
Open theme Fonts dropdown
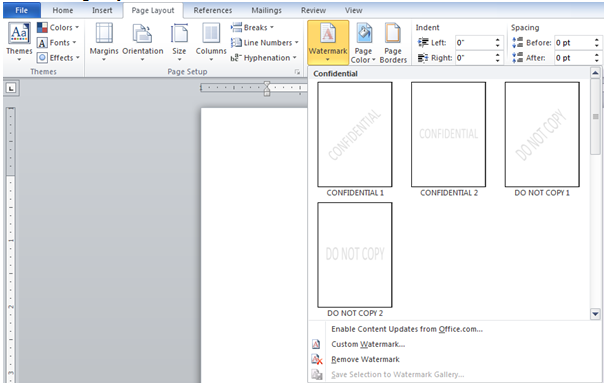tap(57, 42)
